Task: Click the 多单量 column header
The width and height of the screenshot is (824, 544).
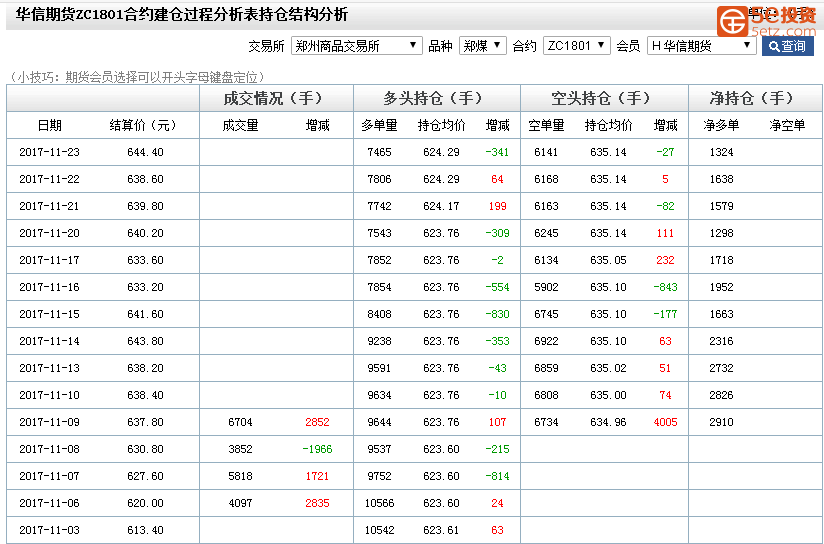Action: pyautogui.click(x=379, y=125)
